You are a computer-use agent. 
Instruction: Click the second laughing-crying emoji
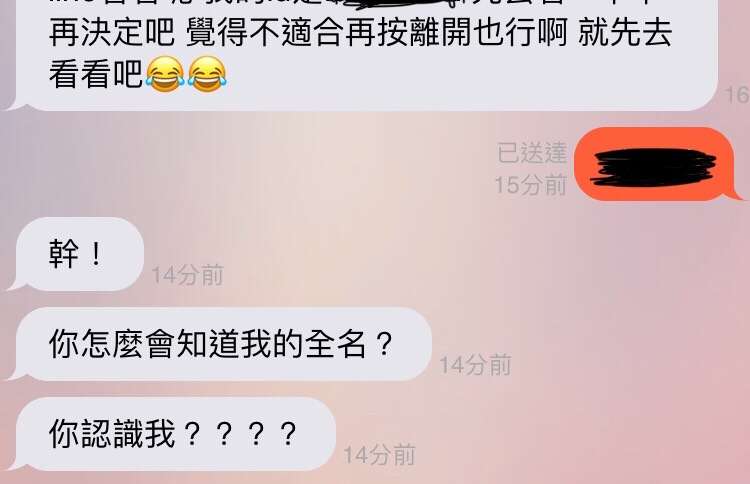pyautogui.click(x=207, y=73)
